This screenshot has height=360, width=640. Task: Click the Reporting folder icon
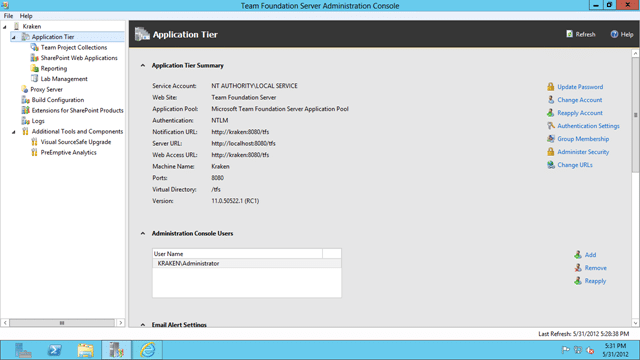(x=35, y=68)
